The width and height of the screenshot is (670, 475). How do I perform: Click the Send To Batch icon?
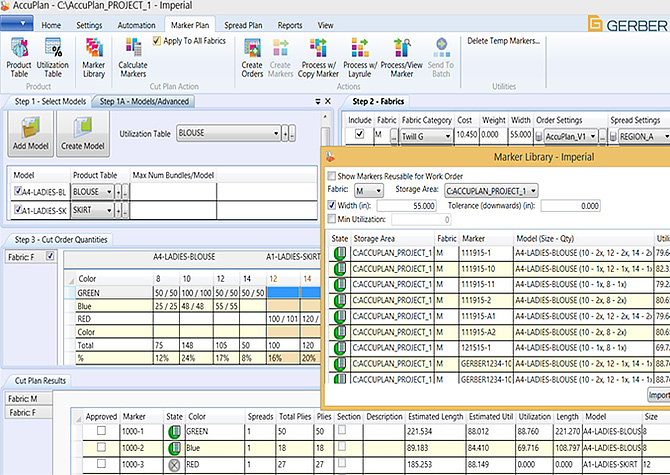click(x=441, y=48)
